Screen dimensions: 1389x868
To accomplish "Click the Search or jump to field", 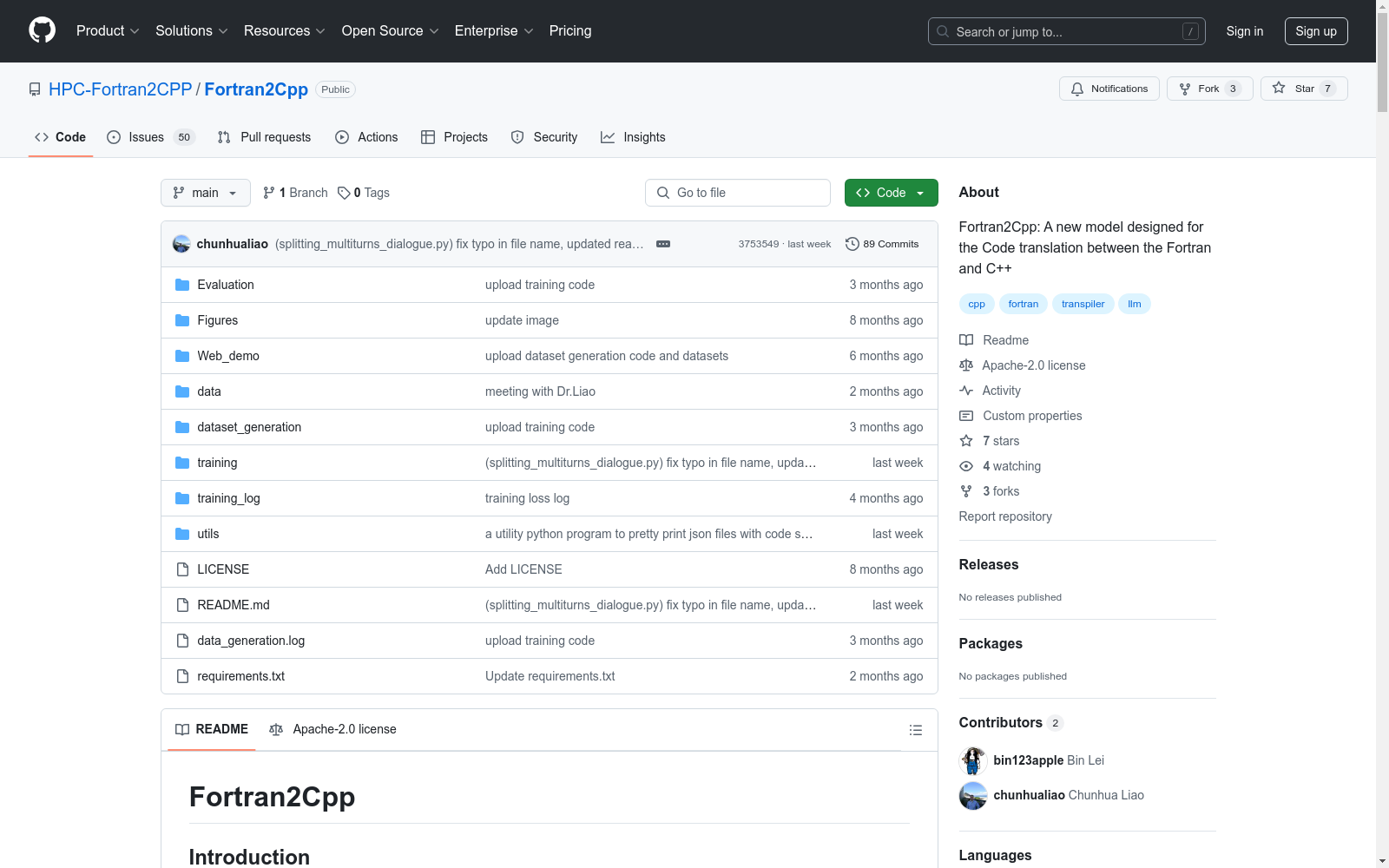I will point(1066,31).
